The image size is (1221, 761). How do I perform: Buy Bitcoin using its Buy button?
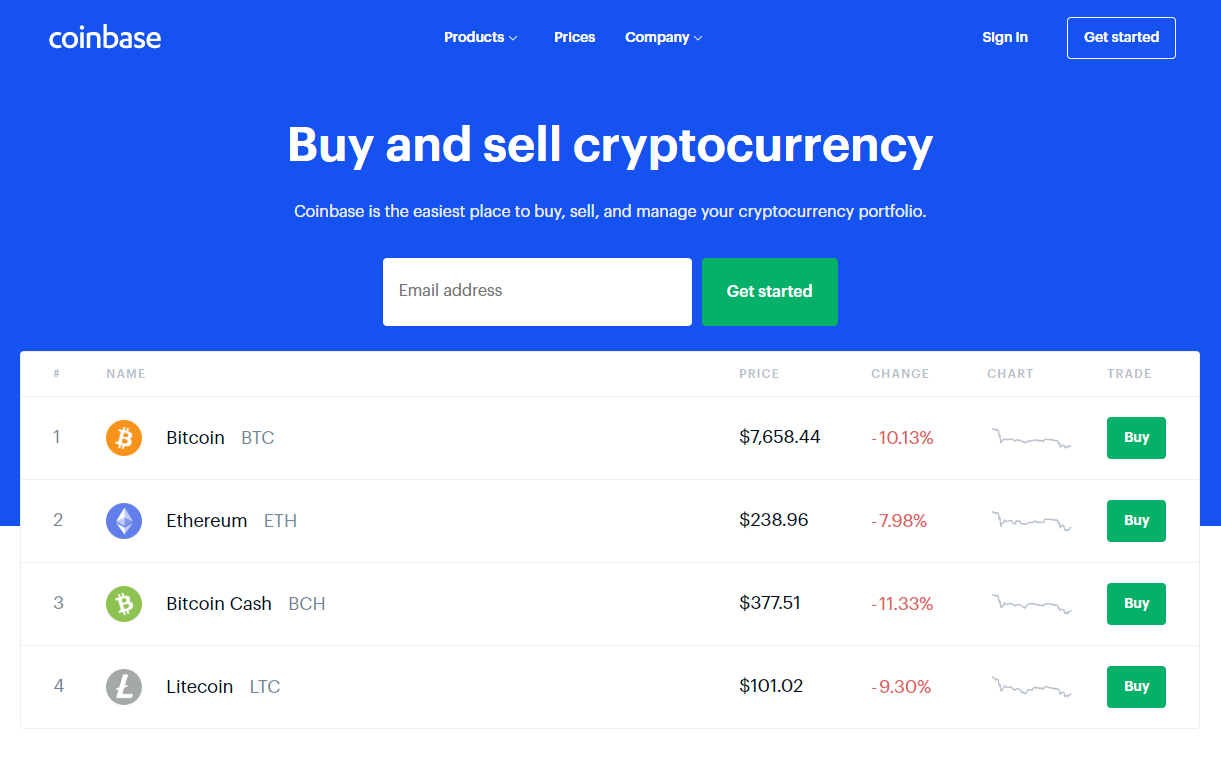(1136, 437)
